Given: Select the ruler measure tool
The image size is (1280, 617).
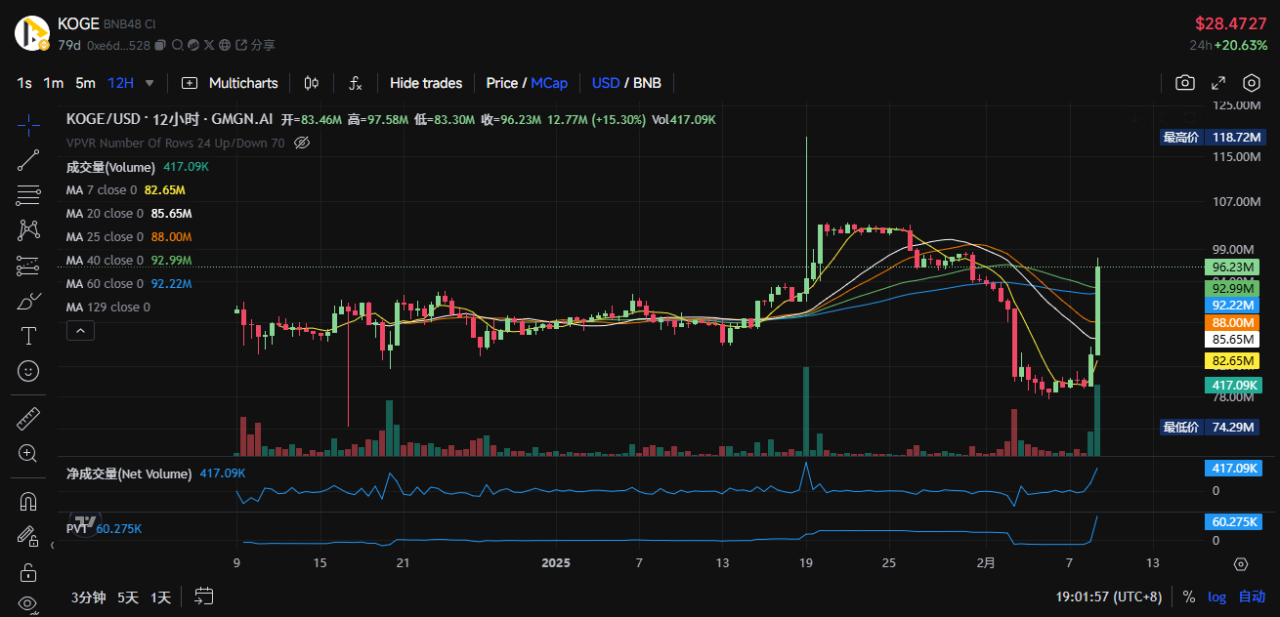Looking at the screenshot, I should (x=28, y=418).
